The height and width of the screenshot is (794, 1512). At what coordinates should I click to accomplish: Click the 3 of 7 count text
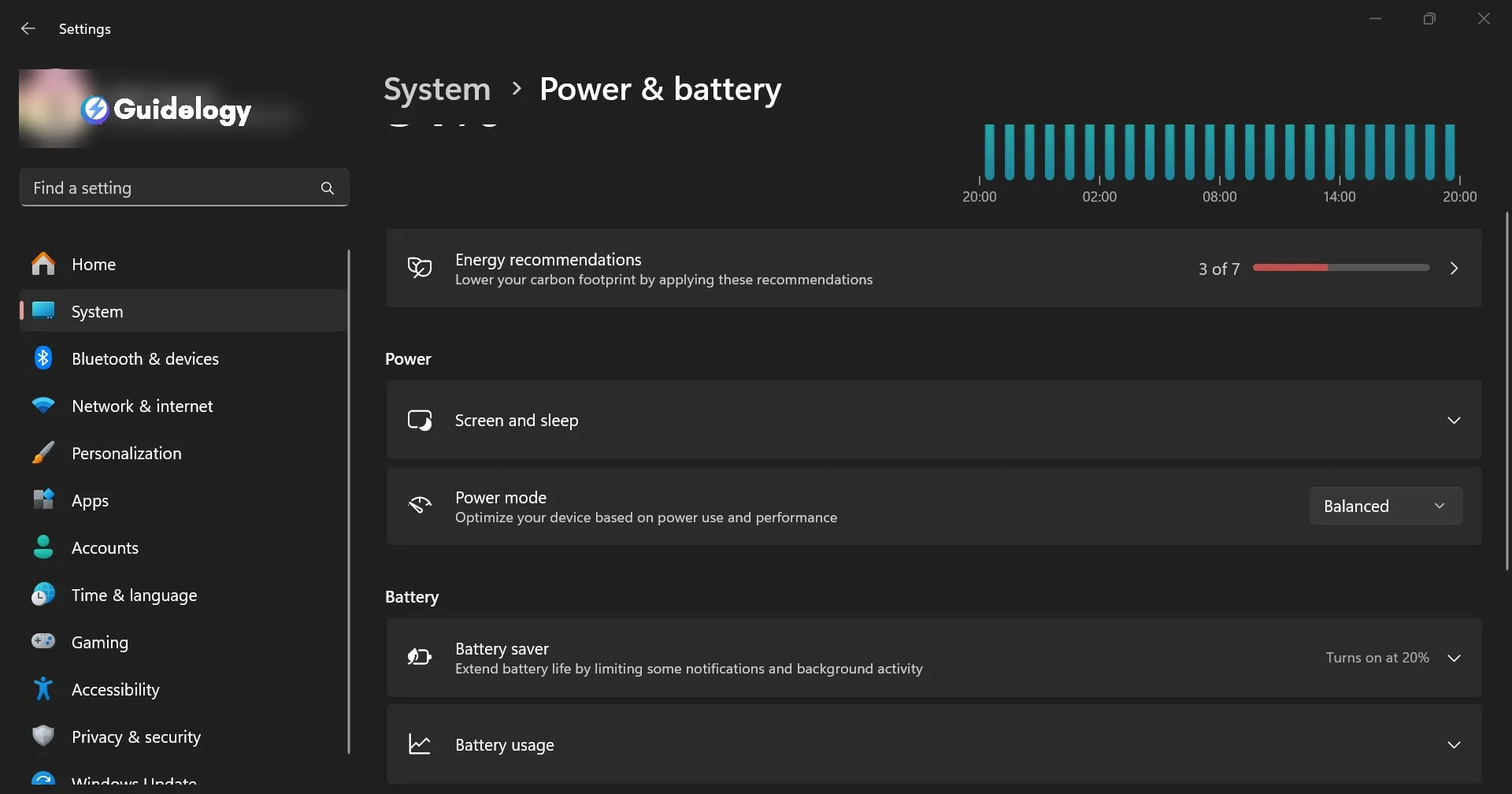point(1219,269)
